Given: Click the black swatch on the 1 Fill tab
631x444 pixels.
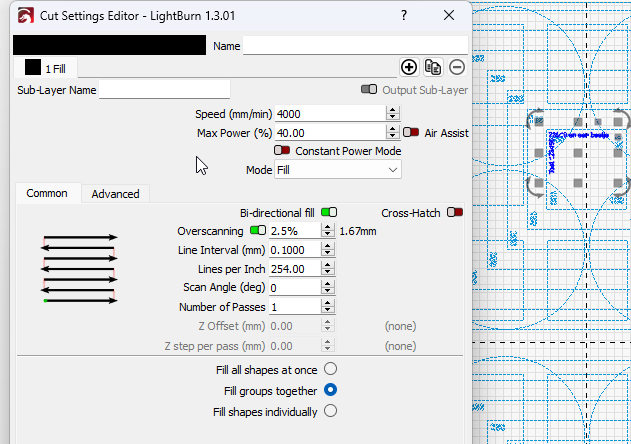Looking at the screenshot, I should 33,67.
